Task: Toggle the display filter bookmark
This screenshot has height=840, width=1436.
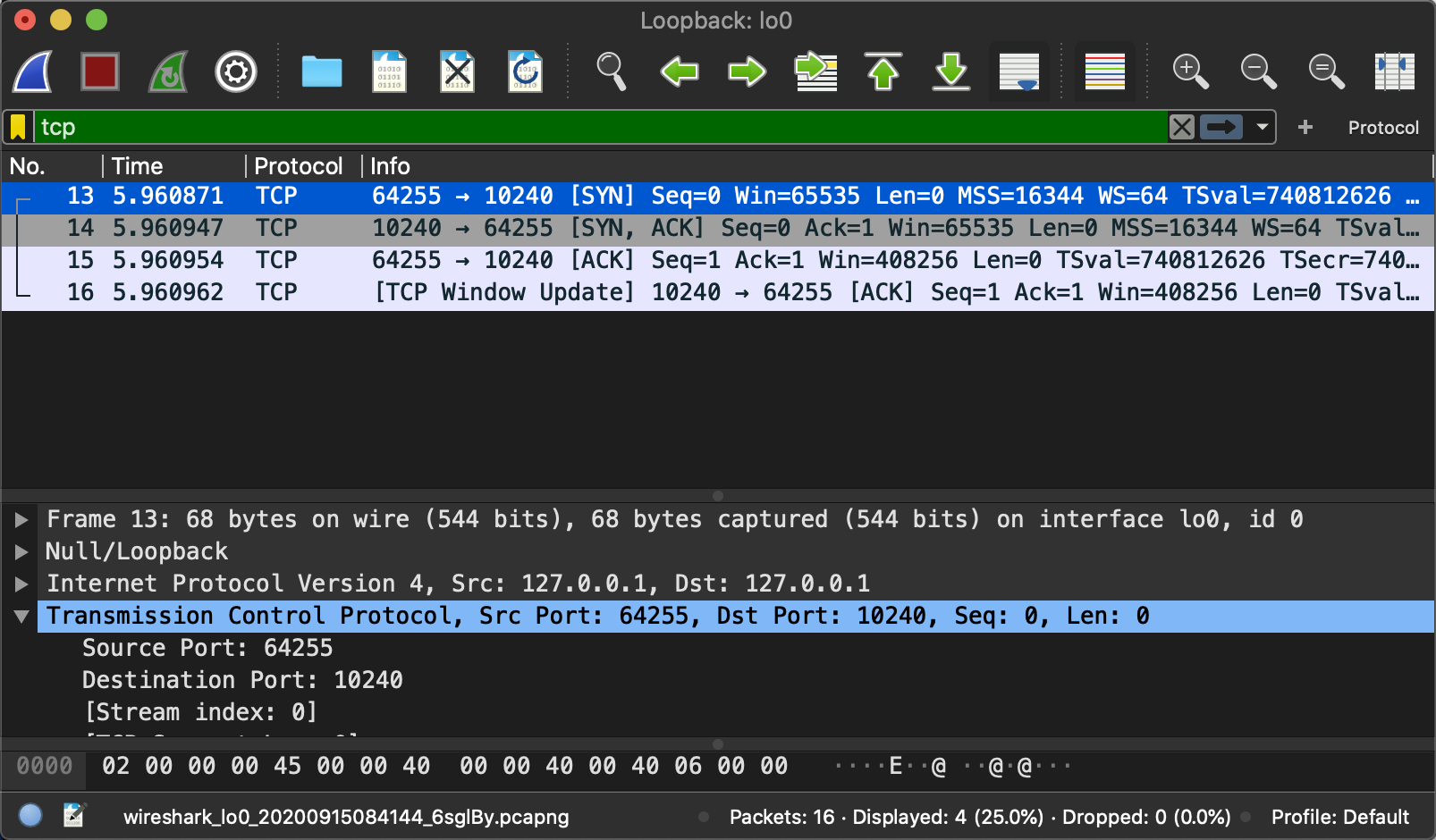Action: [x=18, y=128]
